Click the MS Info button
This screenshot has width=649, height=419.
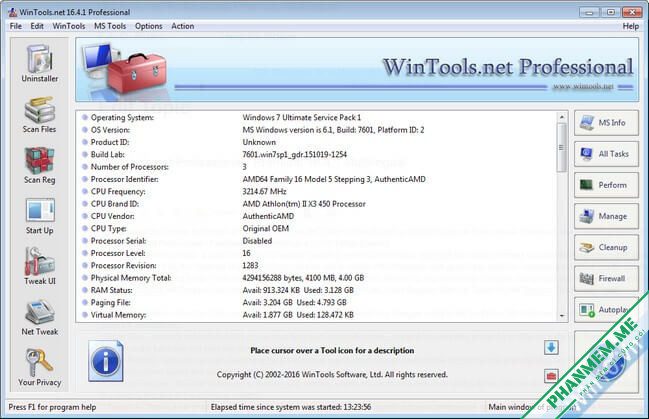606,123
